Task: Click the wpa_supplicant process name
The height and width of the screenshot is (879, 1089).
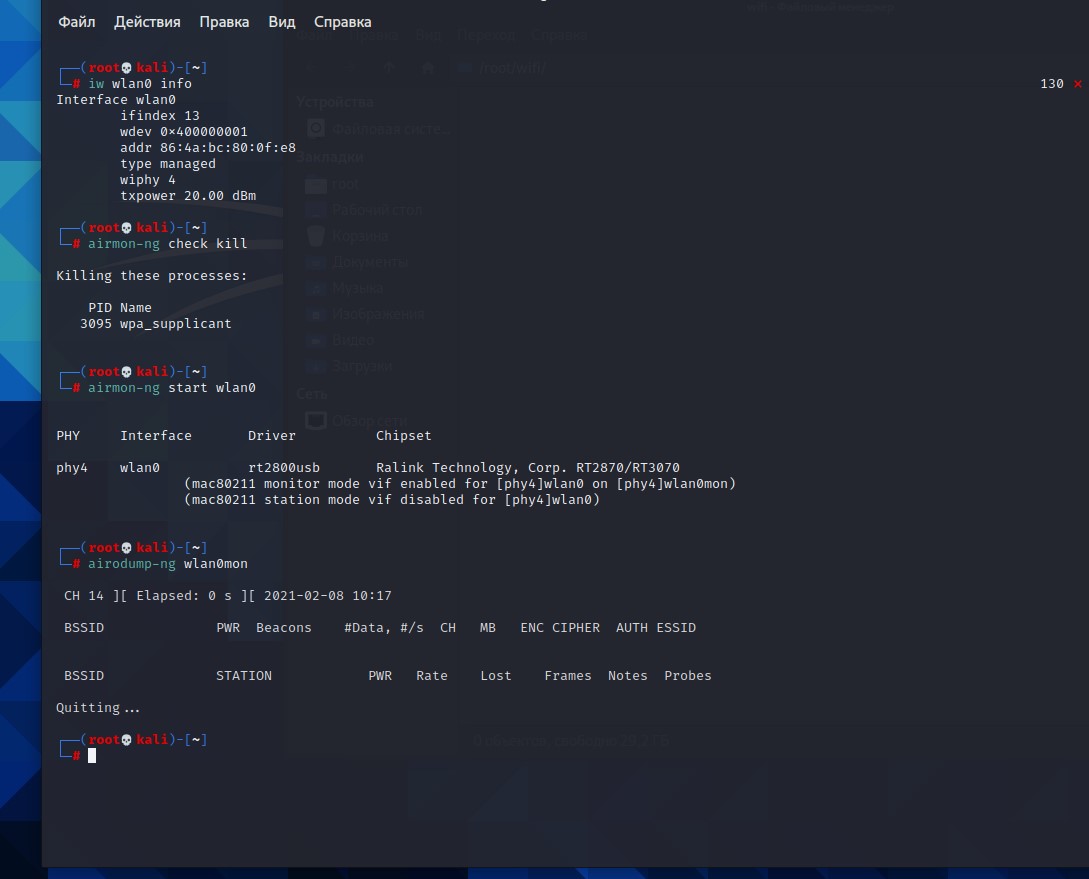Action: (x=175, y=324)
